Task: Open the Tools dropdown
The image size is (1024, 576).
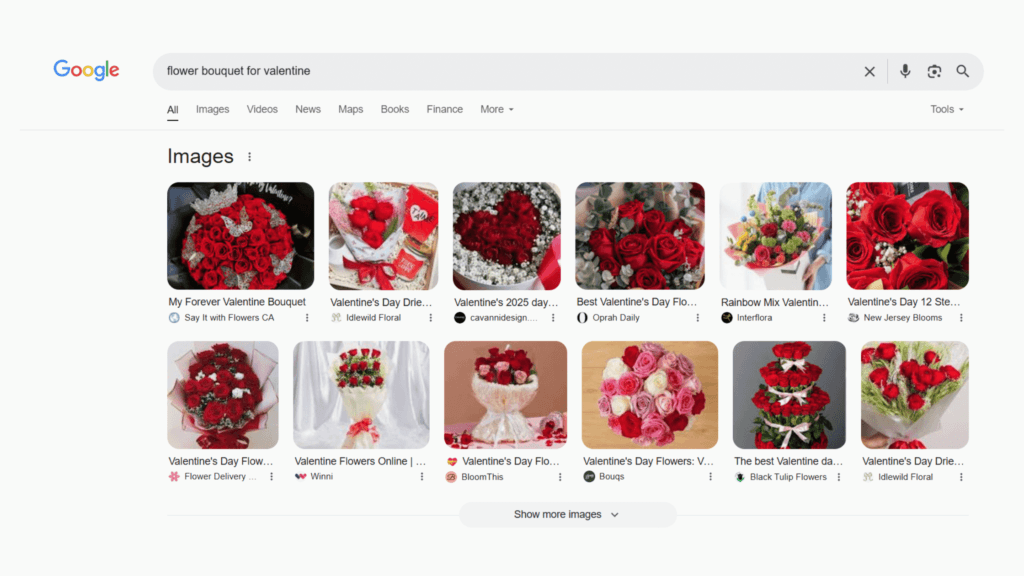Action: click(x=947, y=109)
